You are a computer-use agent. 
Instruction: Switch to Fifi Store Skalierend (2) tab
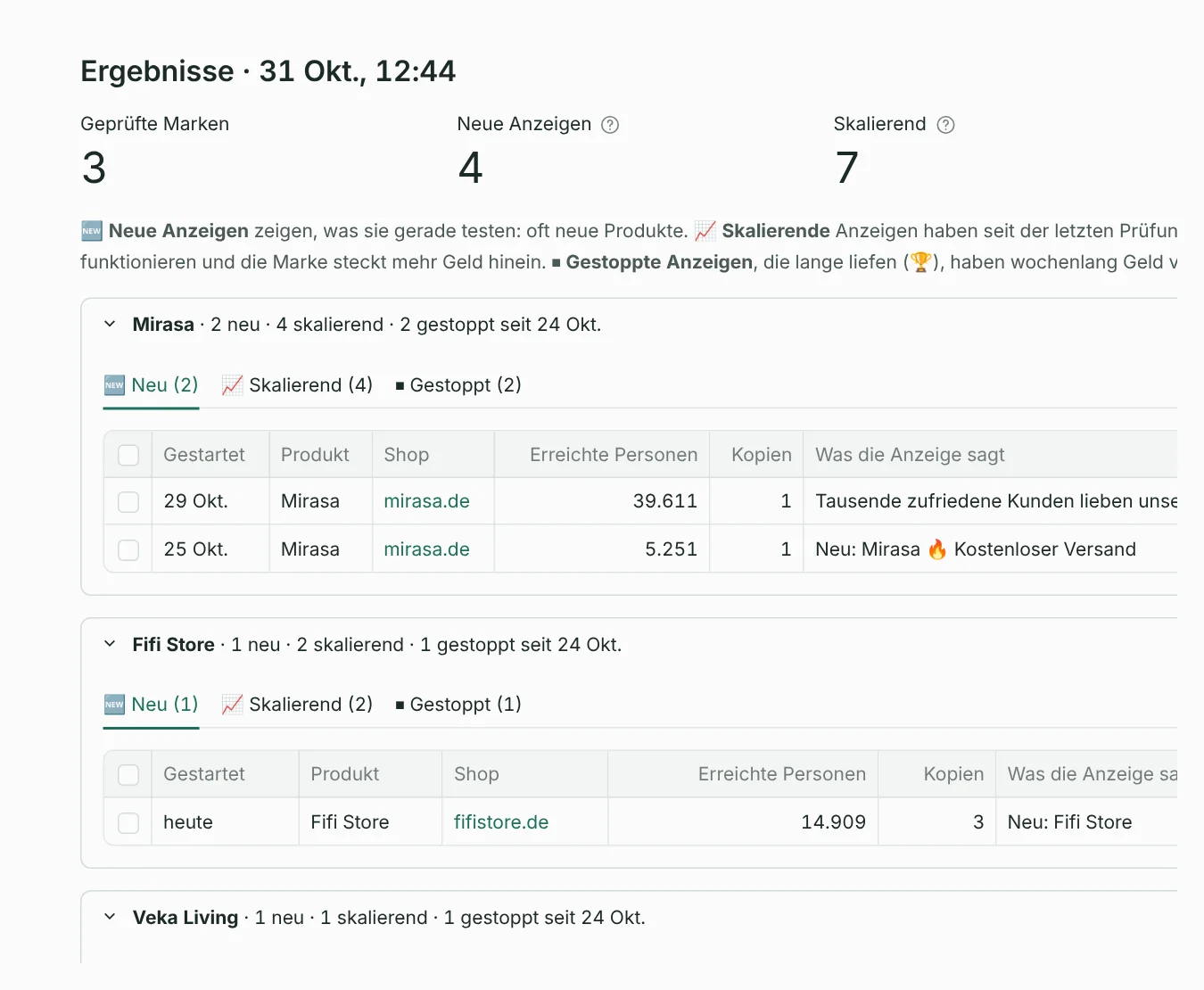[x=297, y=705]
